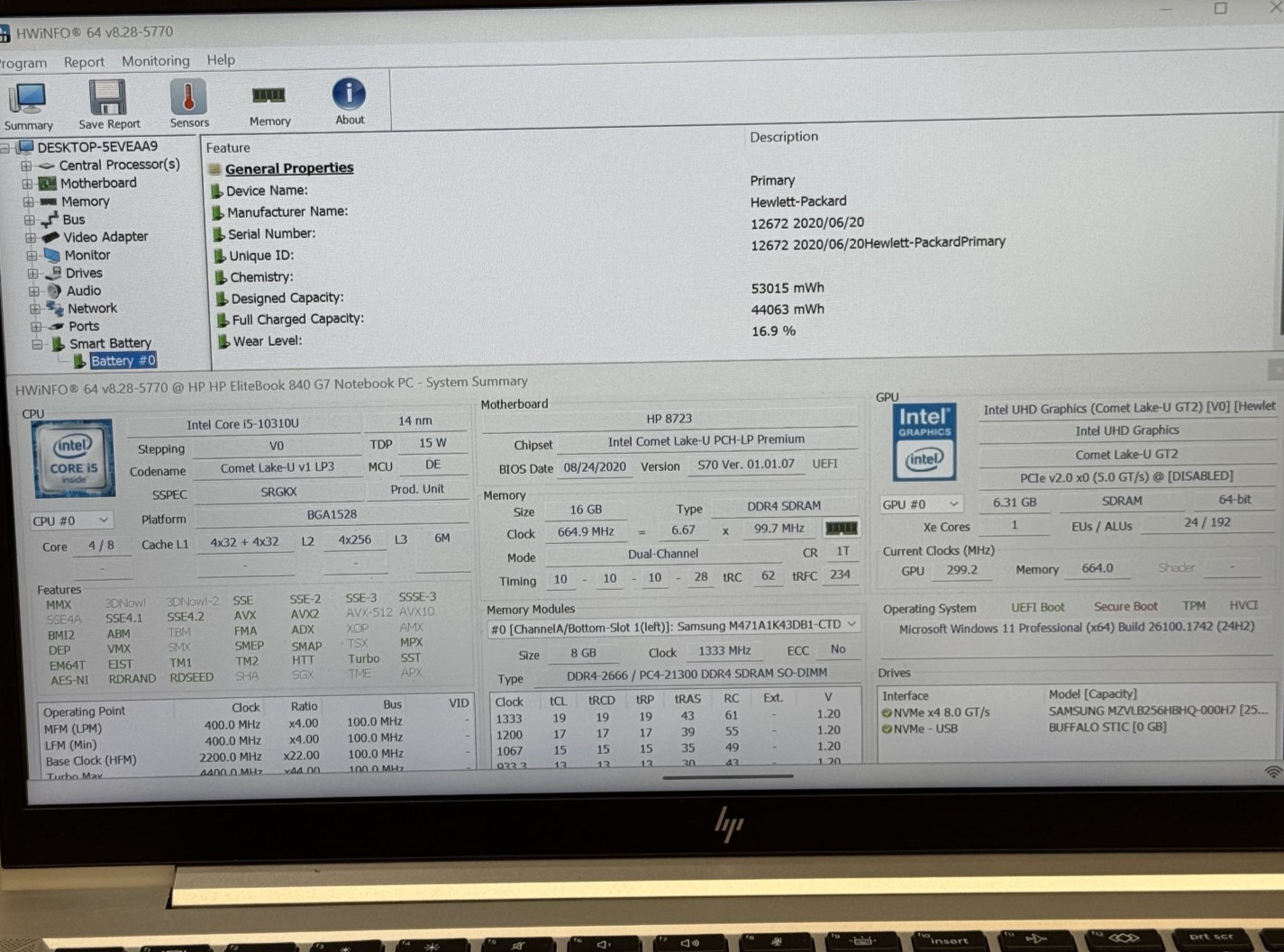The width and height of the screenshot is (1284, 952).
Task: Click the Base Clock (HFM) row
Action: pos(257,757)
